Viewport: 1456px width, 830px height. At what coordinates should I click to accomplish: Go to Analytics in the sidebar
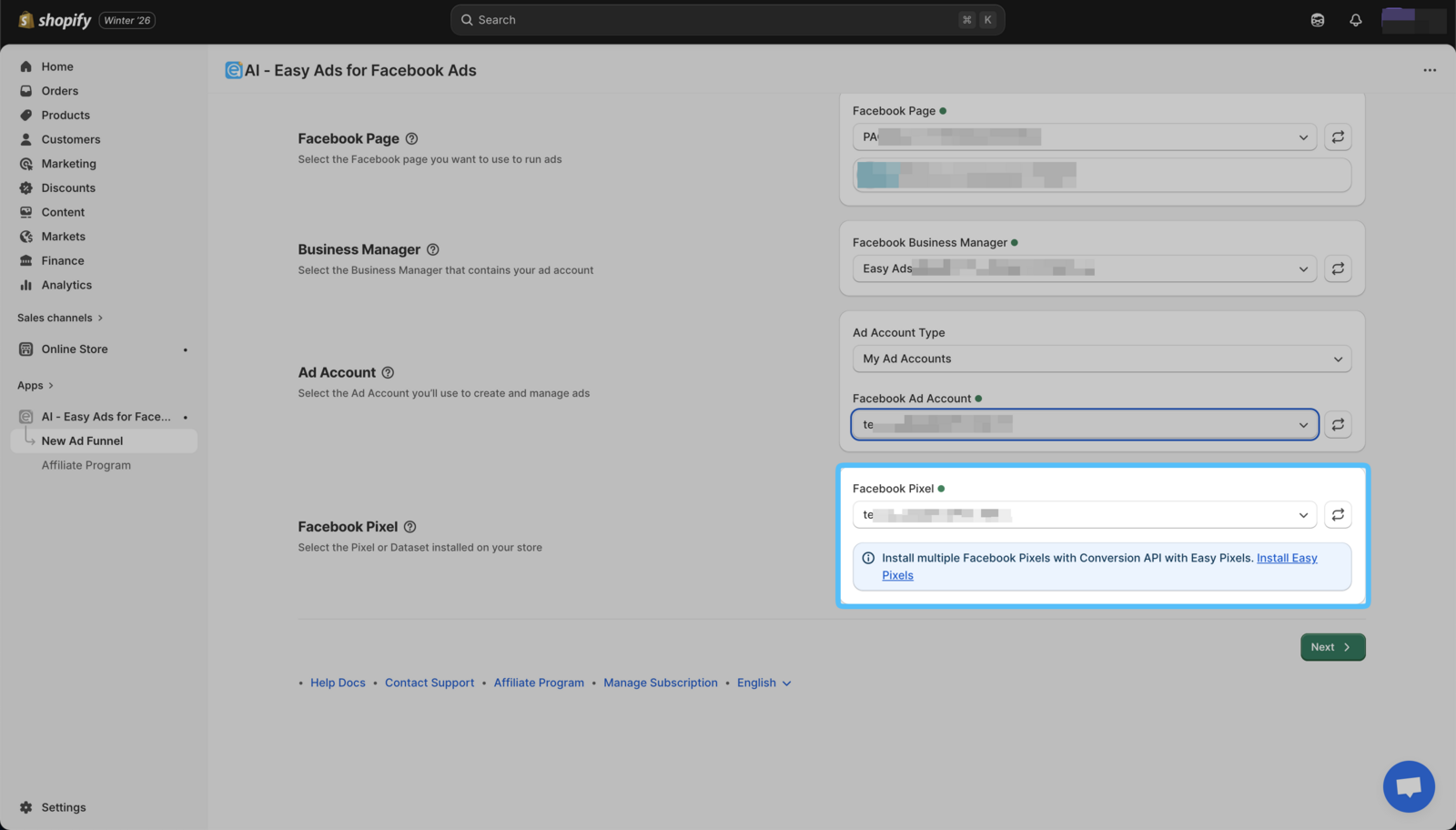coord(66,285)
